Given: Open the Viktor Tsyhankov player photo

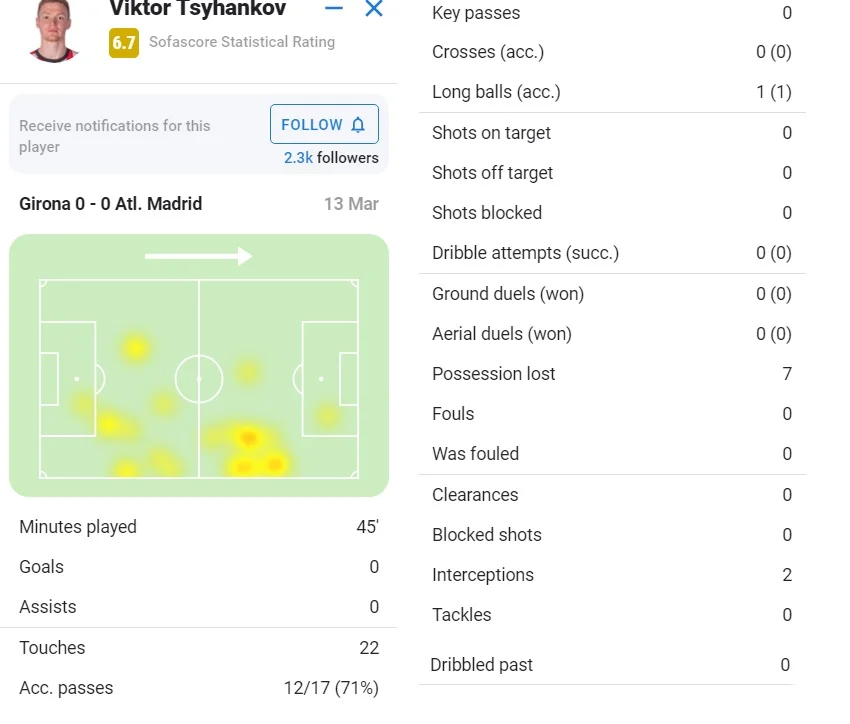Looking at the screenshot, I should (53, 30).
